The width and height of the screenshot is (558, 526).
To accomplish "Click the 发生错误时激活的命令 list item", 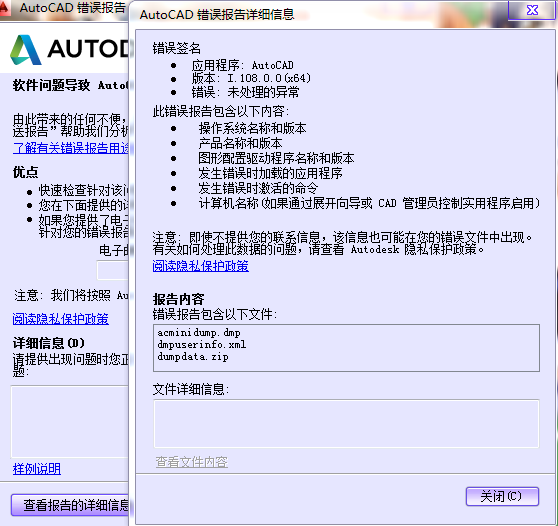I will (258, 188).
